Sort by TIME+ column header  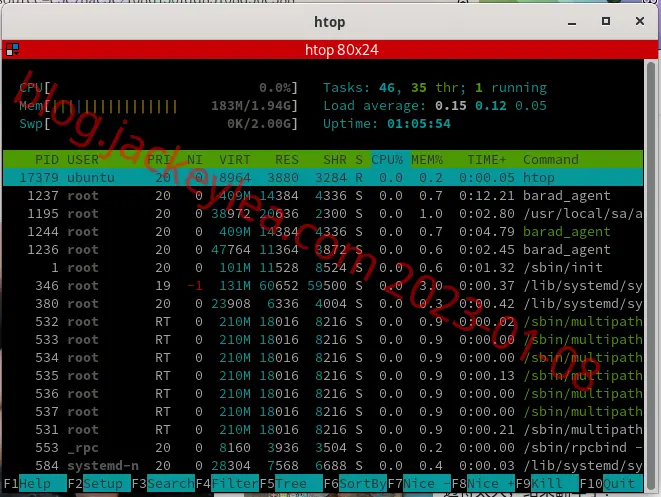click(487, 160)
